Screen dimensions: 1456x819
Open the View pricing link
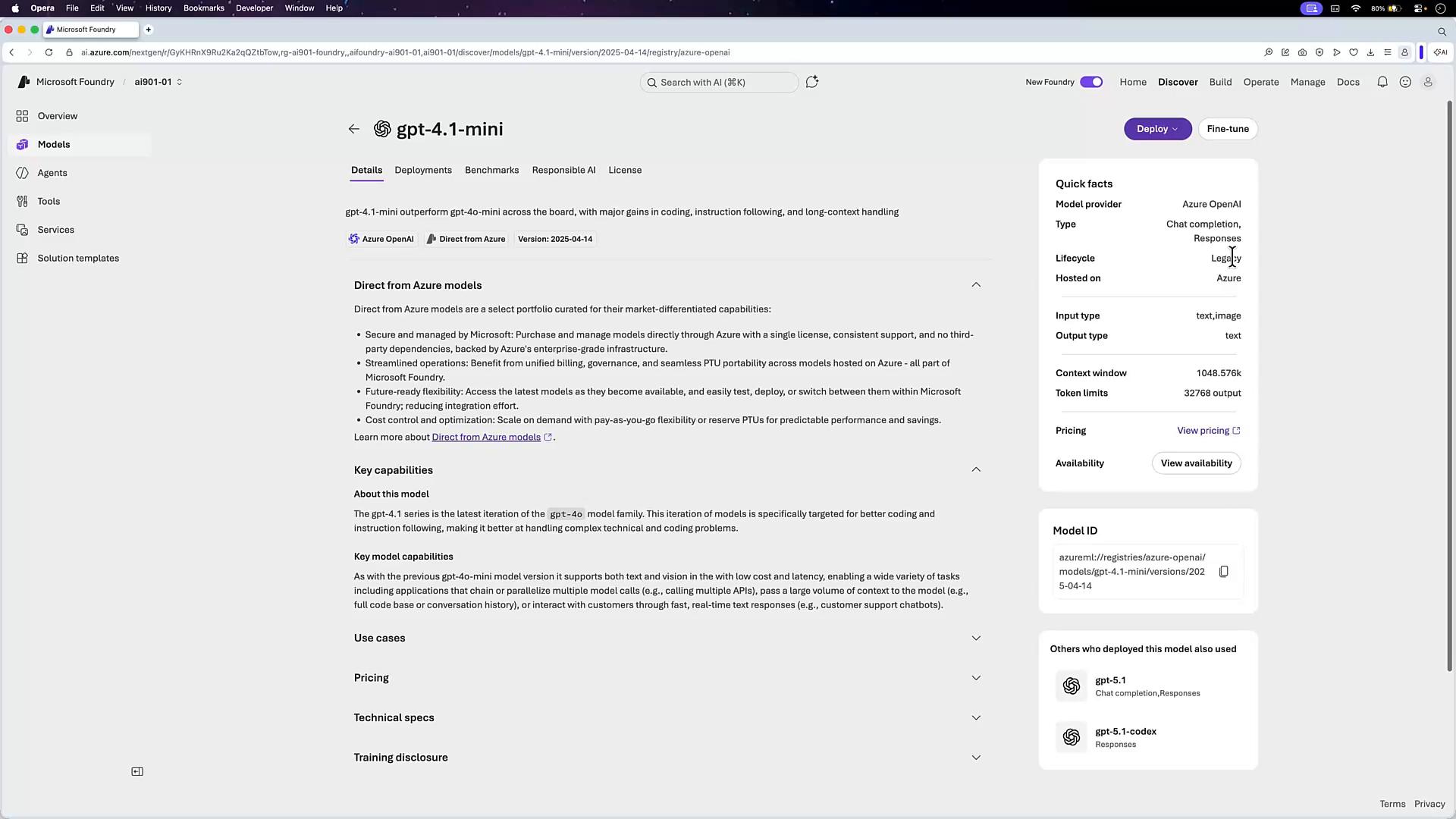click(1208, 431)
